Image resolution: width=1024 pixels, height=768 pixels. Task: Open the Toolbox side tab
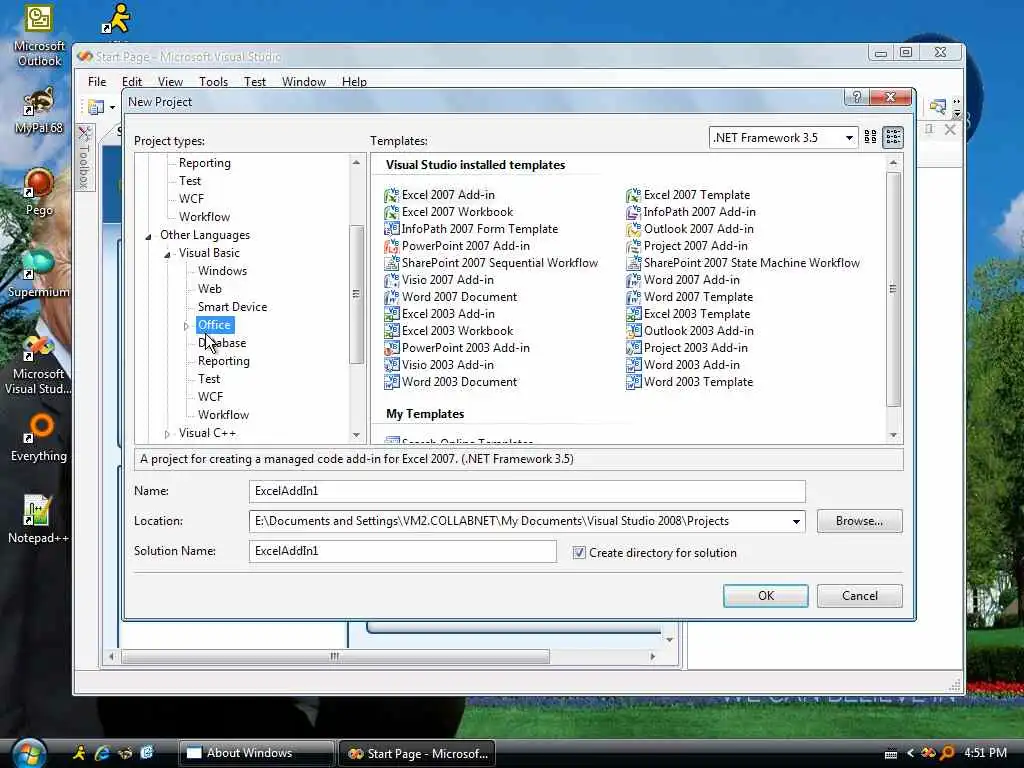pos(84,158)
